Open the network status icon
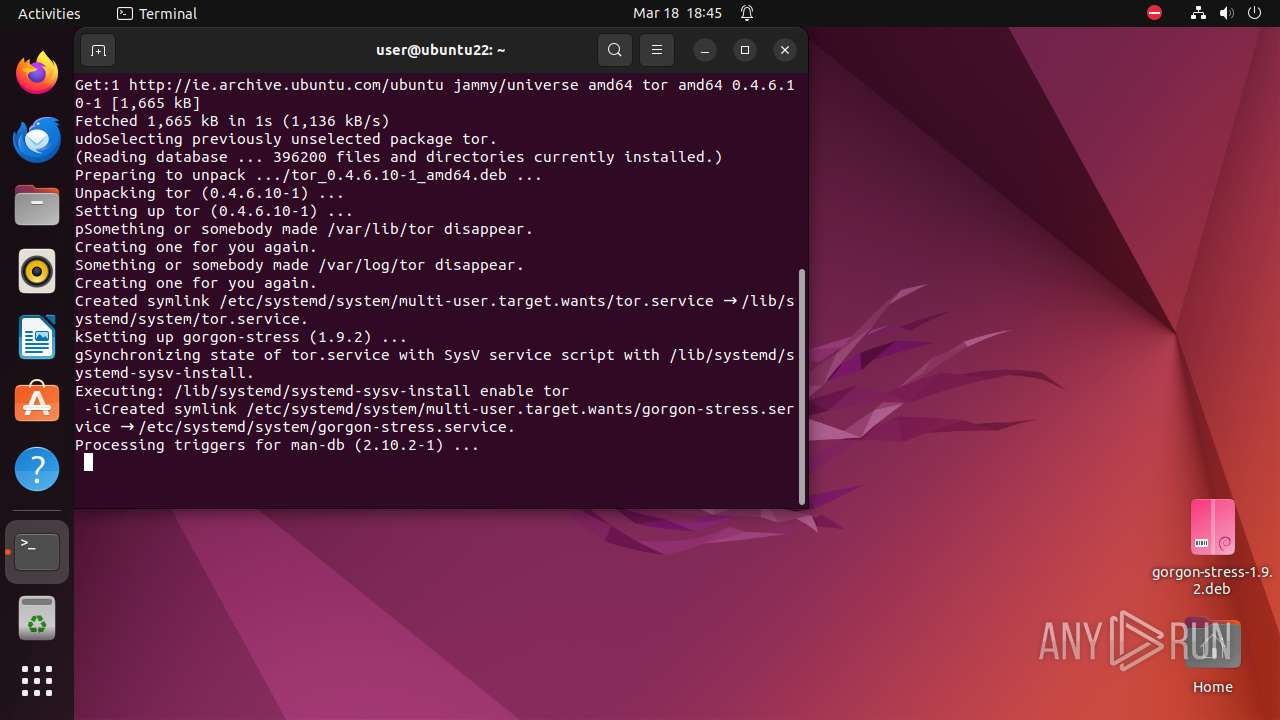 tap(1199, 14)
